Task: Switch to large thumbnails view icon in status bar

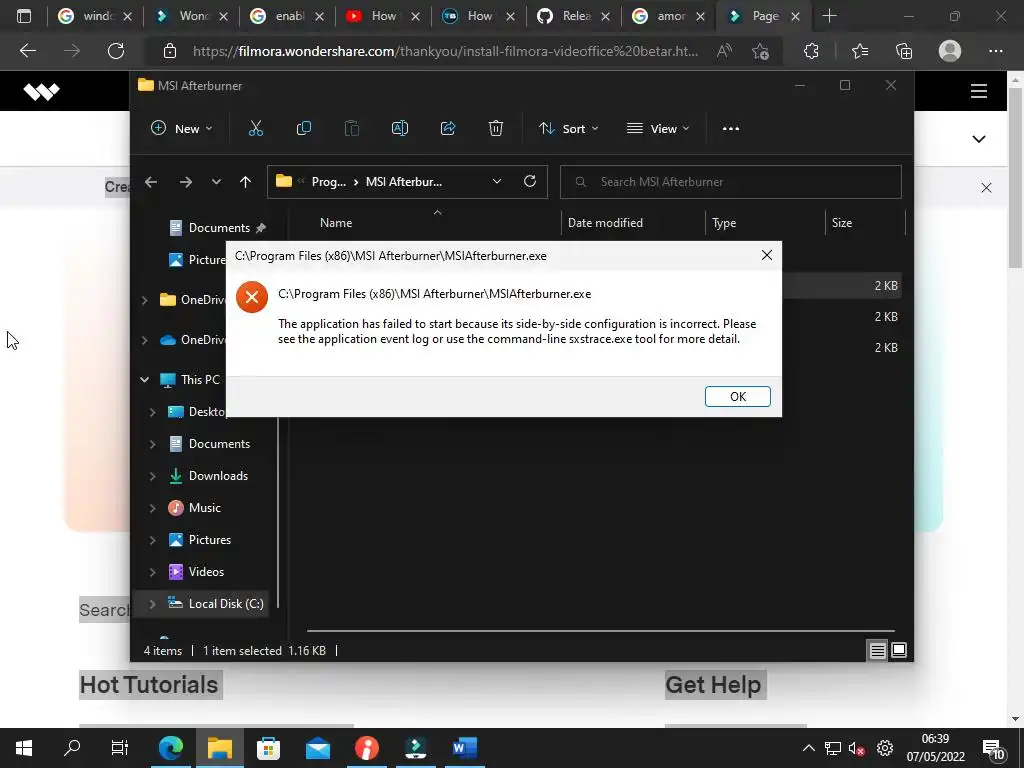Action: point(899,650)
